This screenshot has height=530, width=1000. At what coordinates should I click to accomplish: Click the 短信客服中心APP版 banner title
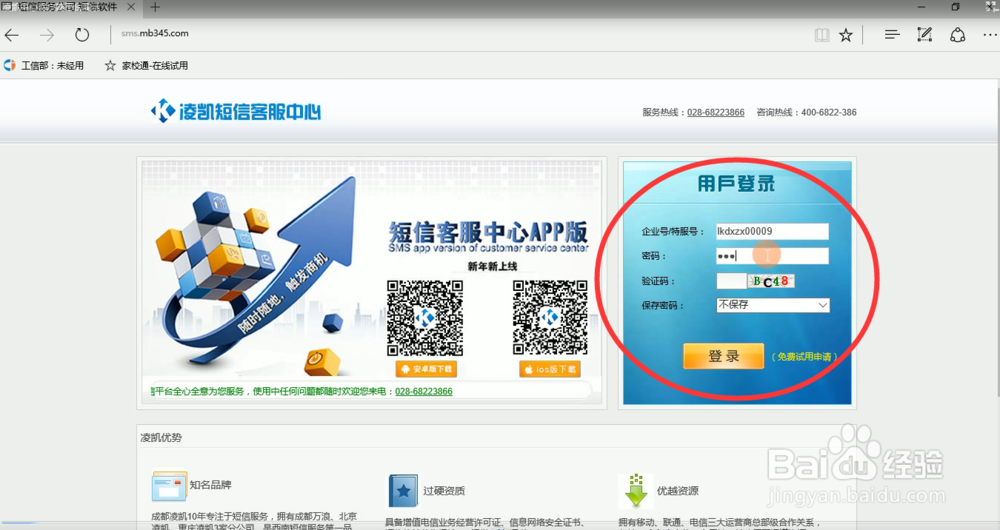tap(488, 232)
